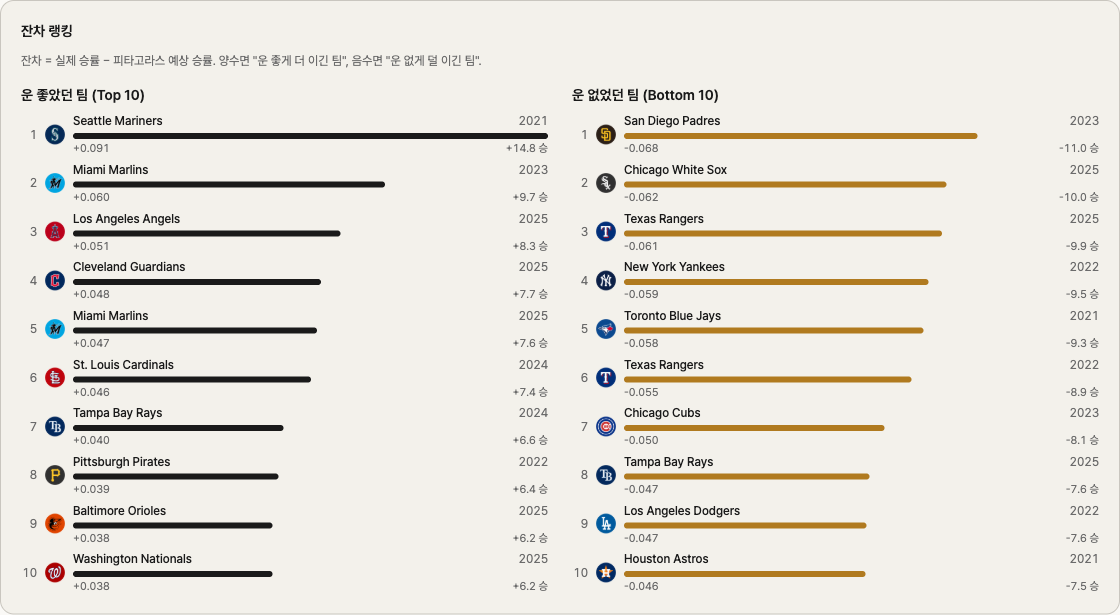Click the Seattle Mariners black residual bar

(310, 136)
